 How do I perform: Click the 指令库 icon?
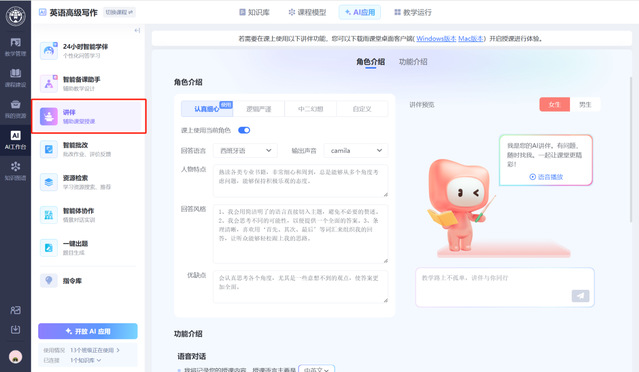pos(49,281)
